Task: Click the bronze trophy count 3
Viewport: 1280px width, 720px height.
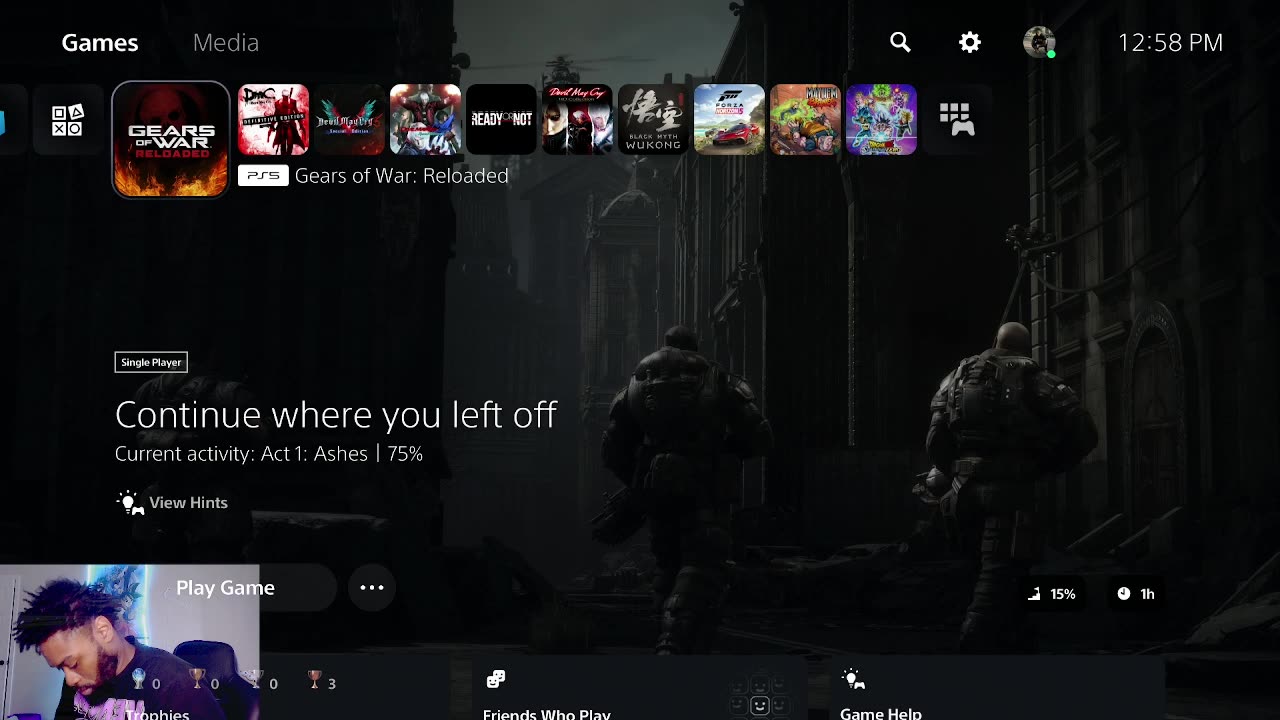Action: (x=322, y=682)
